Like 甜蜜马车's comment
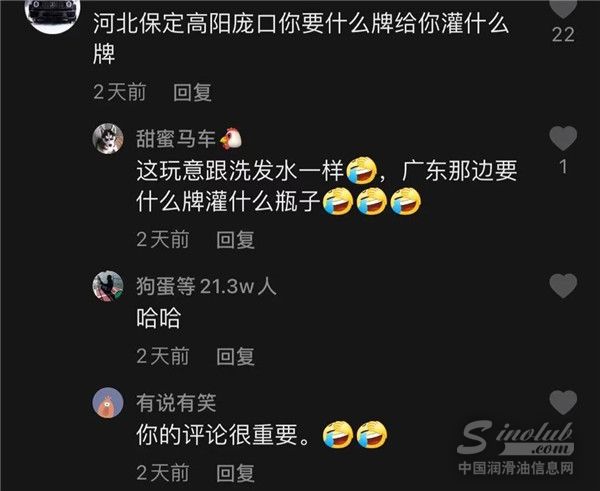This screenshot has height=491, width=600. coord(563,138)
